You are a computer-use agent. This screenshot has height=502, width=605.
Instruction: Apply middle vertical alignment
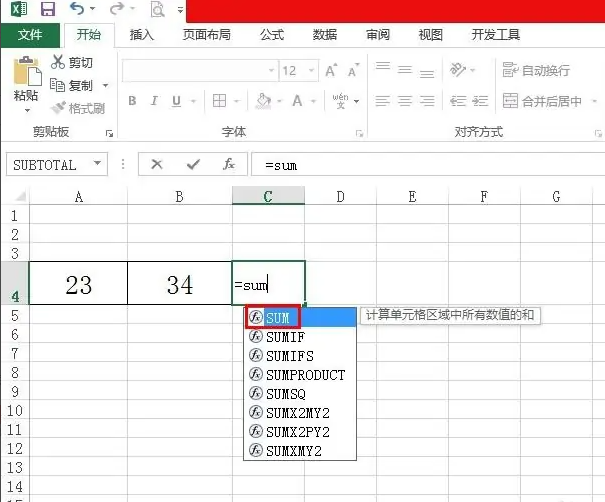tap(405, 70)
